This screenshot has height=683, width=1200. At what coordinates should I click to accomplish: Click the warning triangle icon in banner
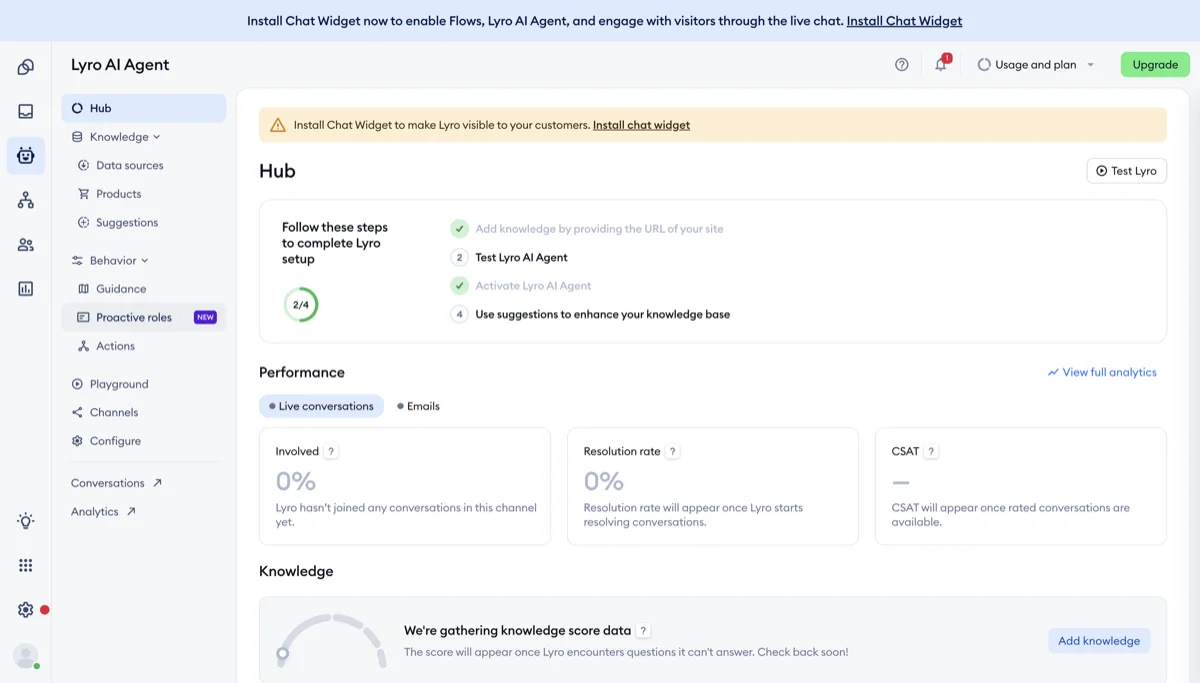pos(278,125)
